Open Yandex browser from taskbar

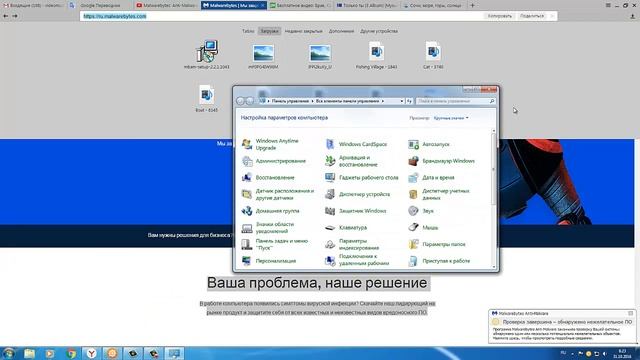[x=91, y=353]
